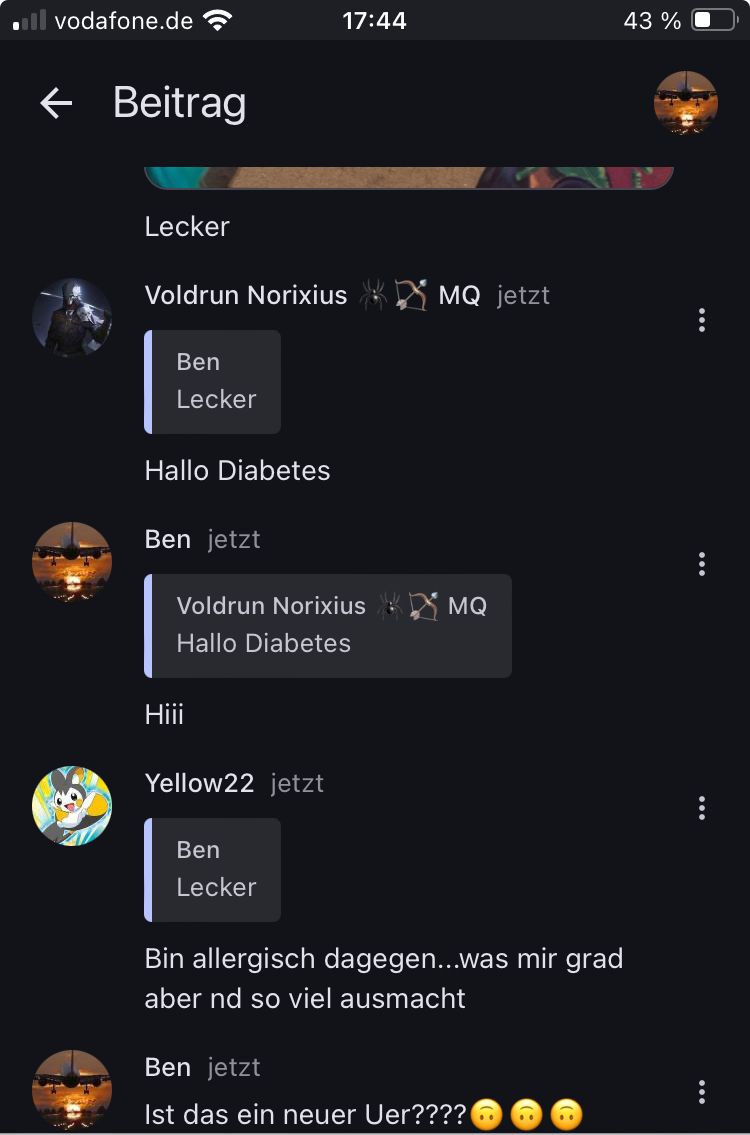Image resolution: width=750 pixels, height=1135 pixels.
Task: Open partially visible post image at top
Action: [x=409, y=178]
